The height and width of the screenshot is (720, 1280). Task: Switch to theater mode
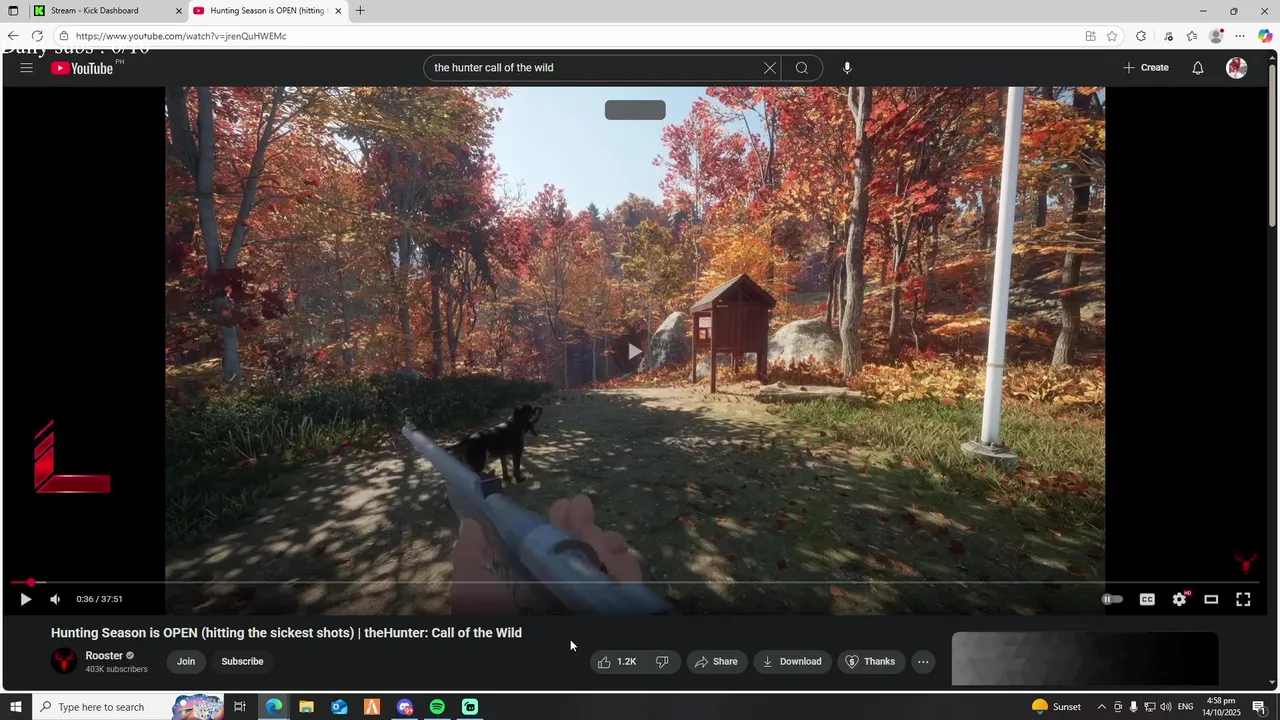click(x=1211, y=599)
